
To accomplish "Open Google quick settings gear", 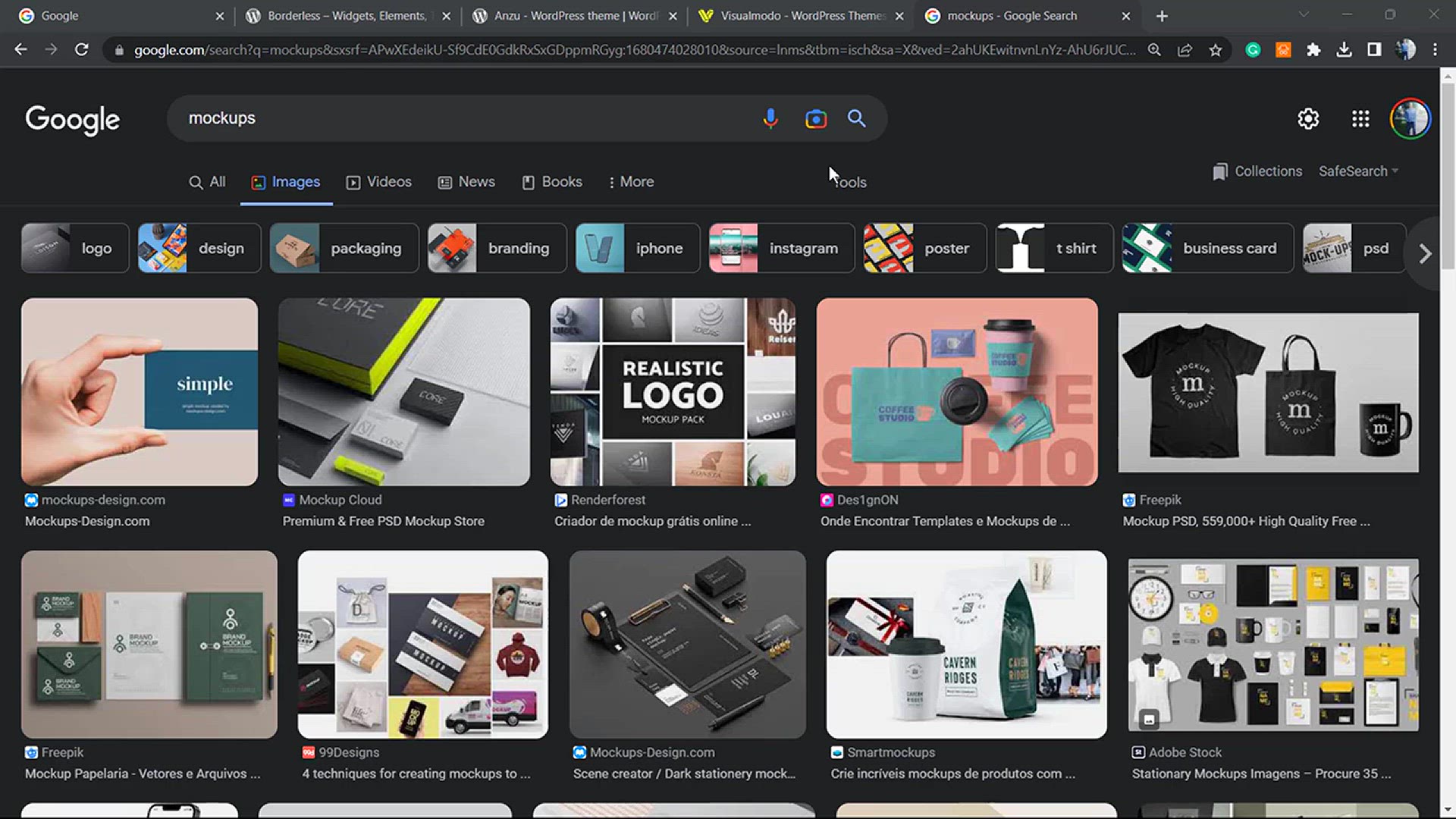I will pos(1308,119).
